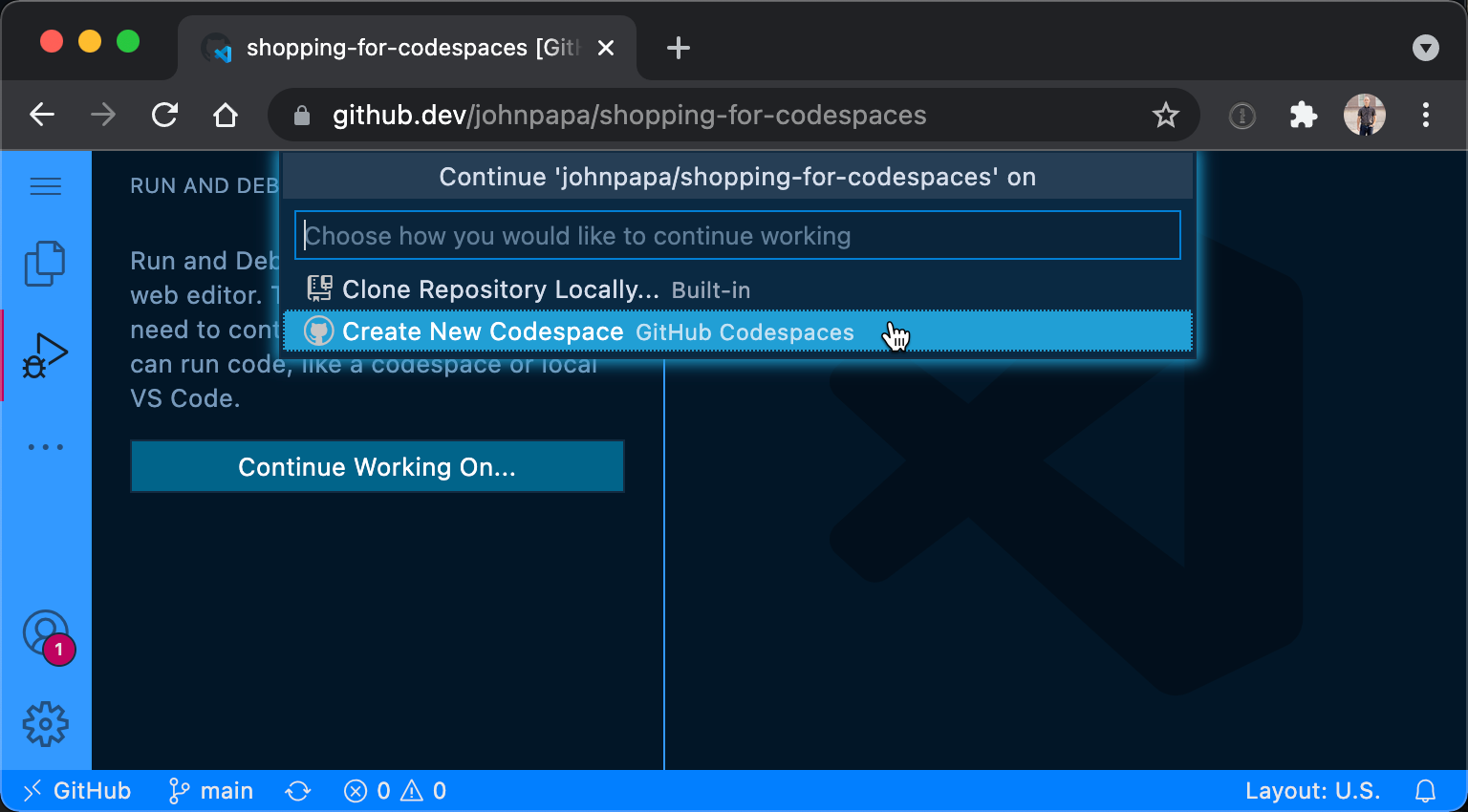Screen dimensions: 1468x812
Task: Synchronize changes from the status bar
Action: 298,791
